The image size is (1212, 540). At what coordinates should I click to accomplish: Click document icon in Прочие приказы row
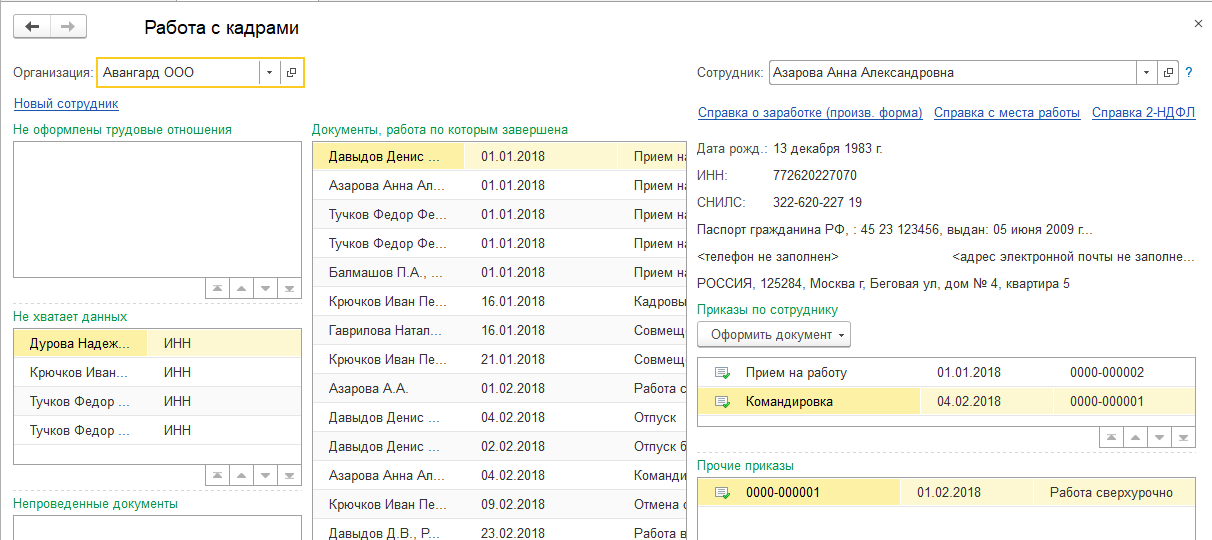722,493
